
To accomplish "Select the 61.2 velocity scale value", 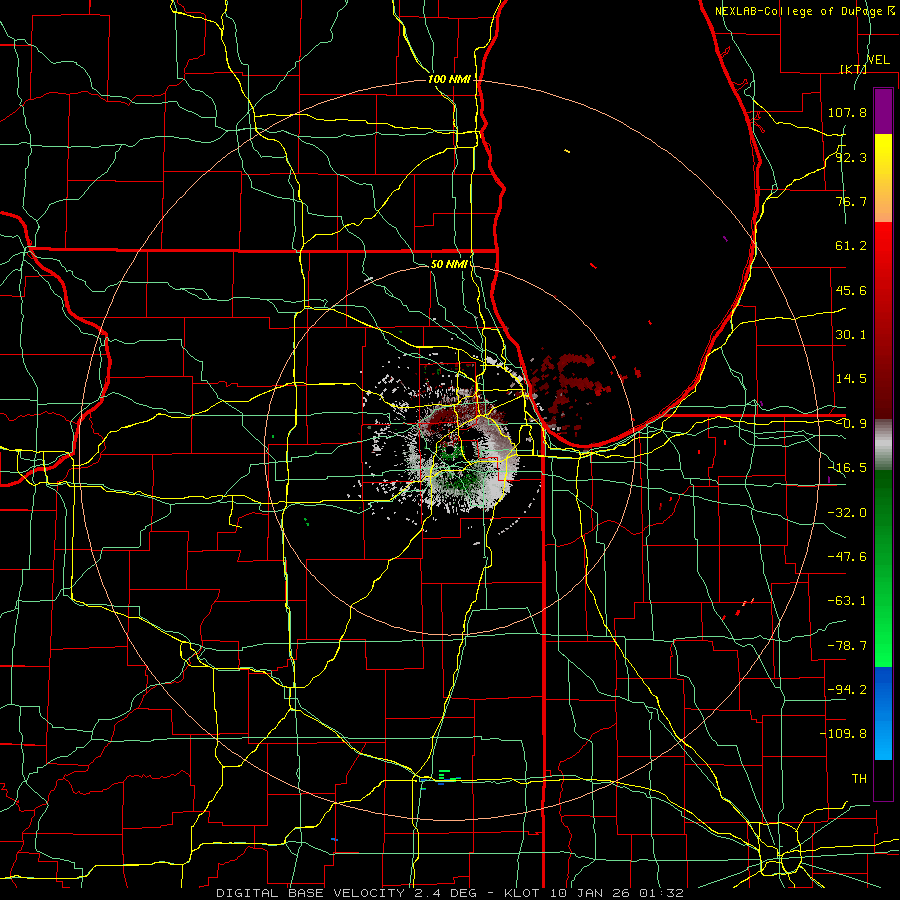I will click(851, 246).
